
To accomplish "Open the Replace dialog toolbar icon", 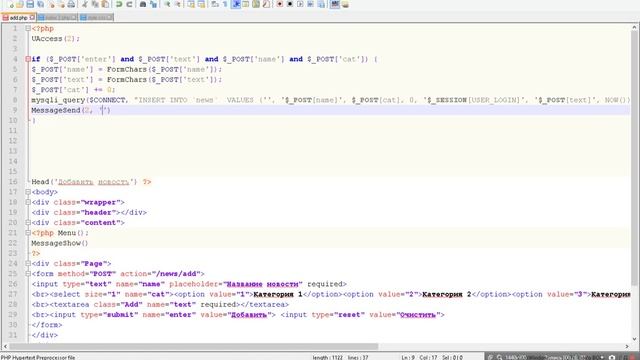I will [154, 4].
